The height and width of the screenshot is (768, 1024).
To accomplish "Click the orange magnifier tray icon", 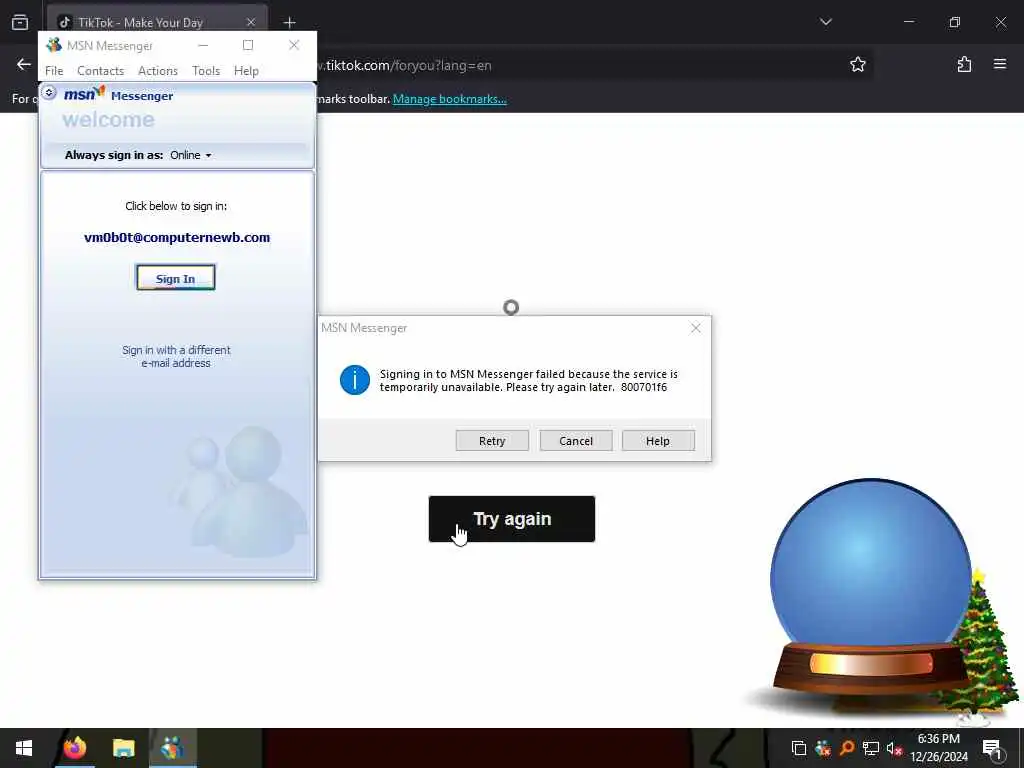I will (x=847, y=748).
